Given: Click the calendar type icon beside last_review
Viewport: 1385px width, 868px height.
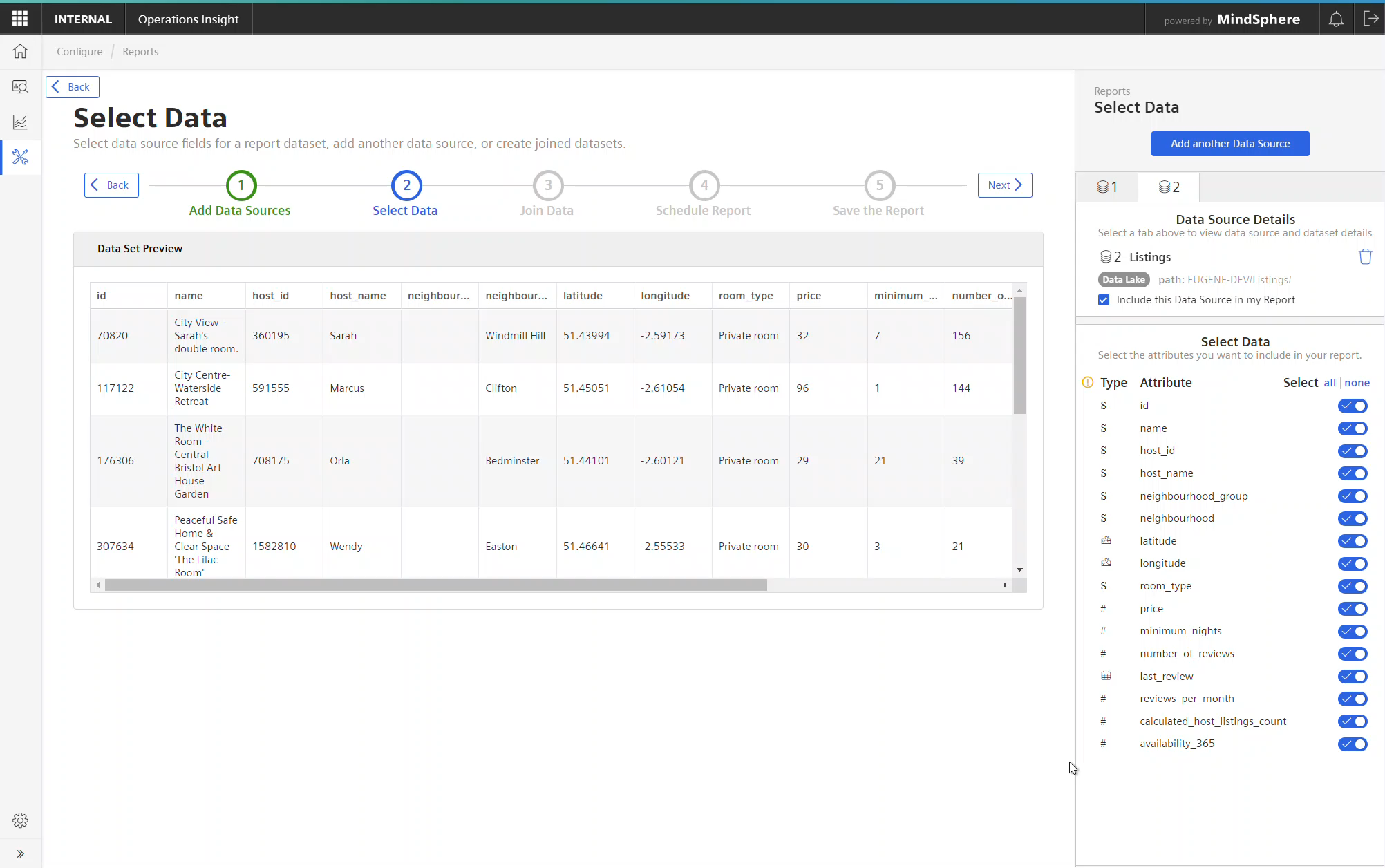Looking at the screenshot, I should [1106, 676].
